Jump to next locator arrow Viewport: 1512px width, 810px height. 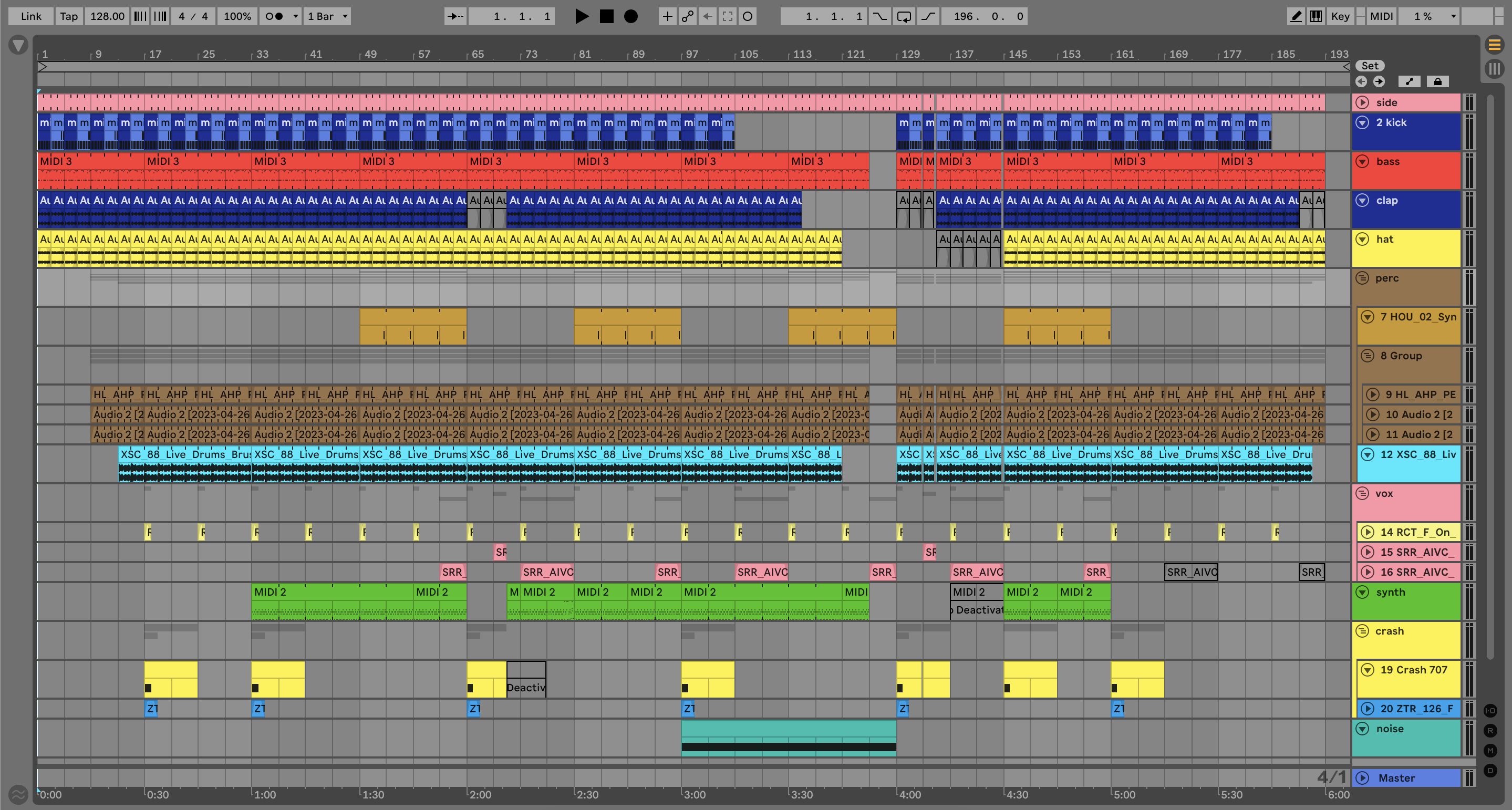1379,81
